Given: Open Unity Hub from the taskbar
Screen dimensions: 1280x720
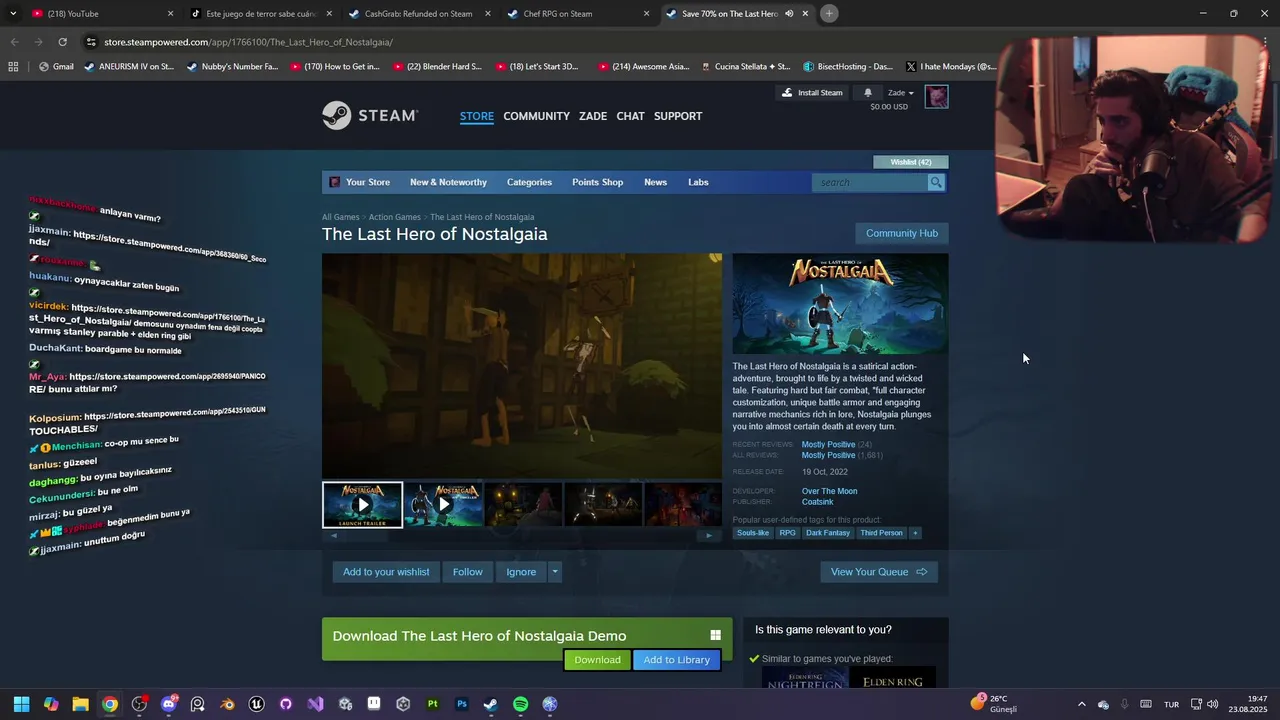Looking at the screenshot, I should click(403, 704).
